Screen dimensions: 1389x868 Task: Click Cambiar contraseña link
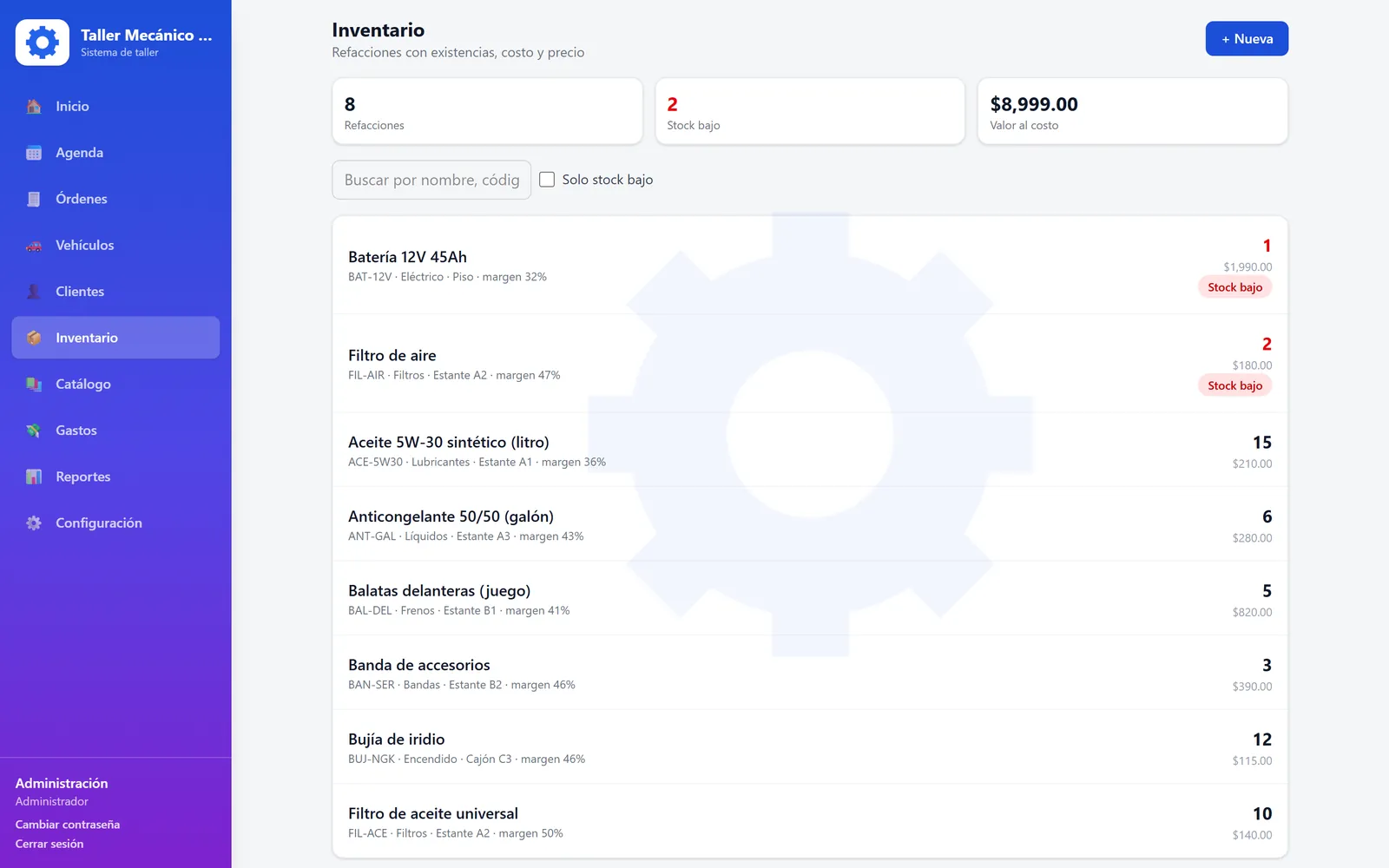point(68,825)
